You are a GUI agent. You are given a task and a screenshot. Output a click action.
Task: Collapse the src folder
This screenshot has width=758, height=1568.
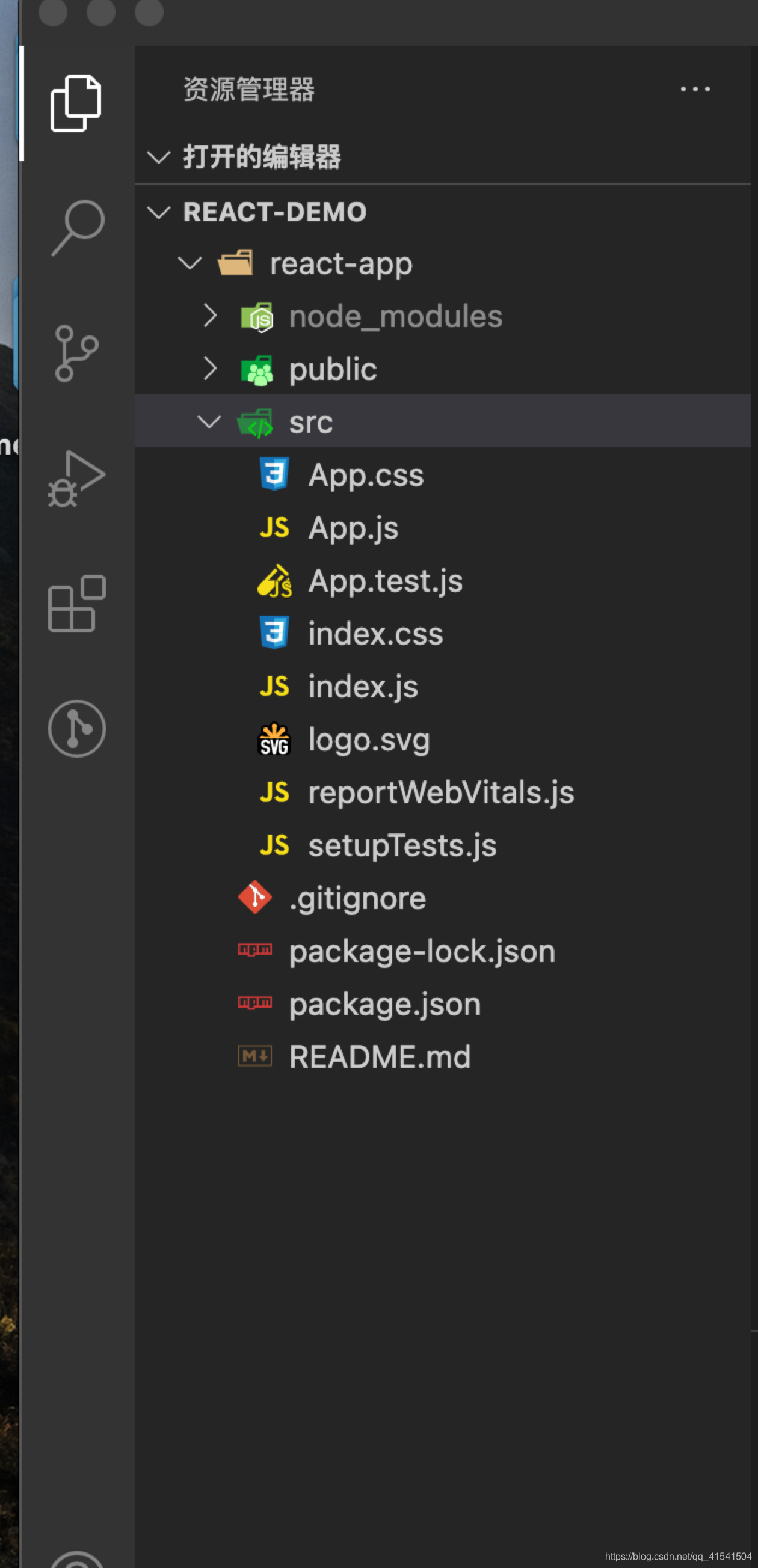coord(209,422)
